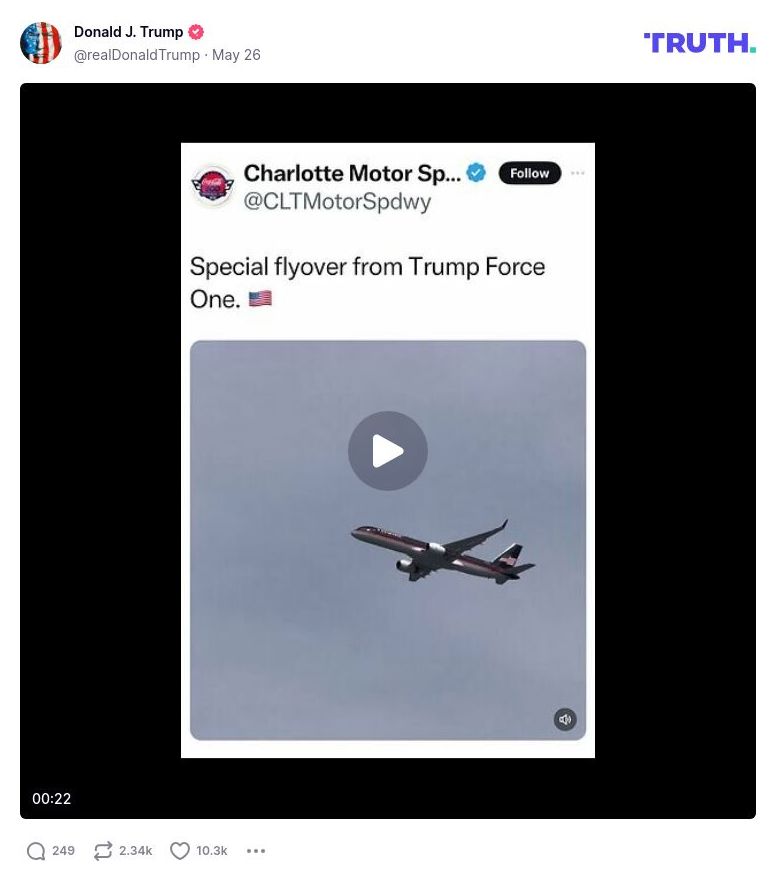Screen dimensions: 777x881
Task: Click the 00:22 video duration label
Action: [52, 798]
